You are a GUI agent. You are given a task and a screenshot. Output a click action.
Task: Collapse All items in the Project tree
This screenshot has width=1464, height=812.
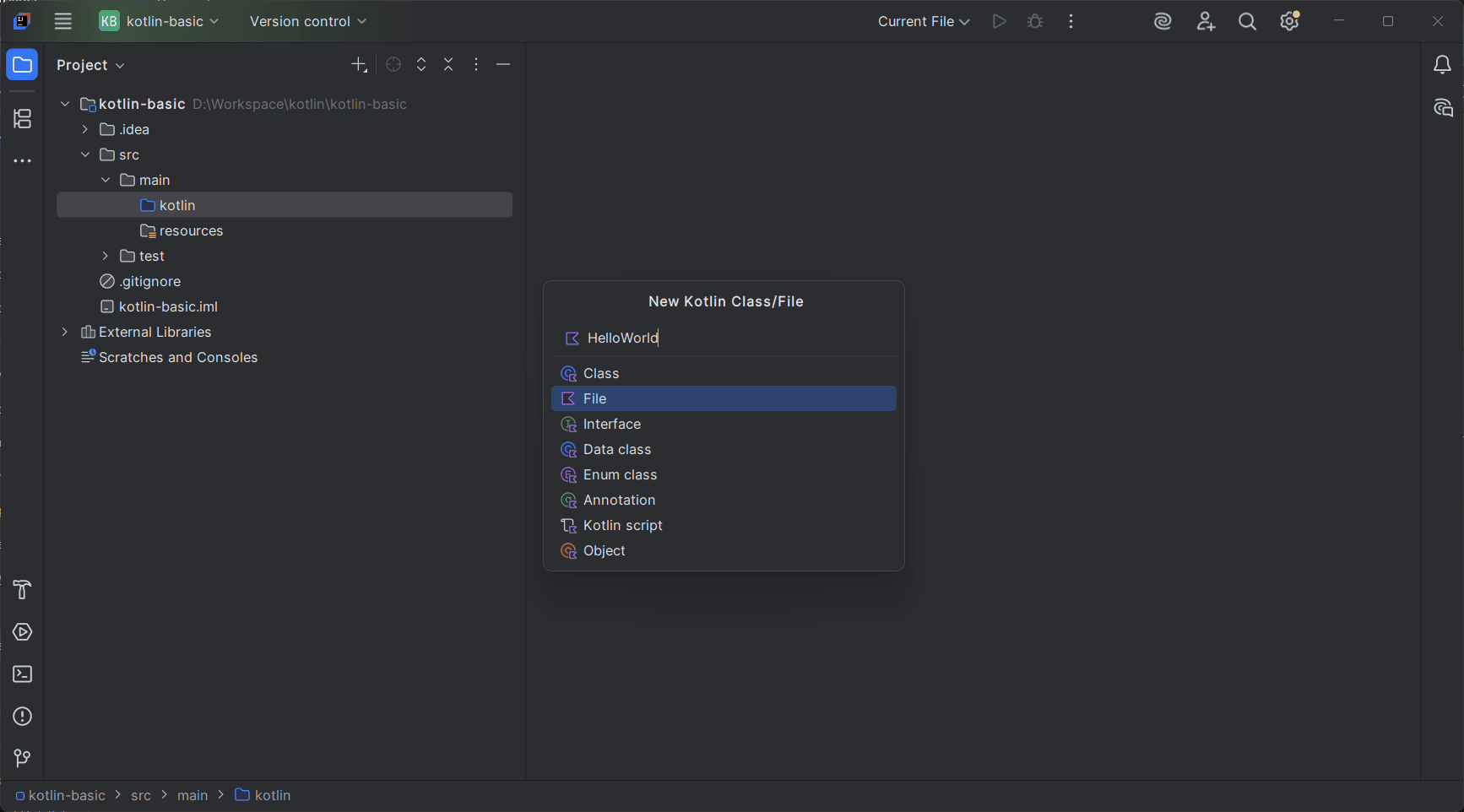pyautogui.click(x=448, y=64)
